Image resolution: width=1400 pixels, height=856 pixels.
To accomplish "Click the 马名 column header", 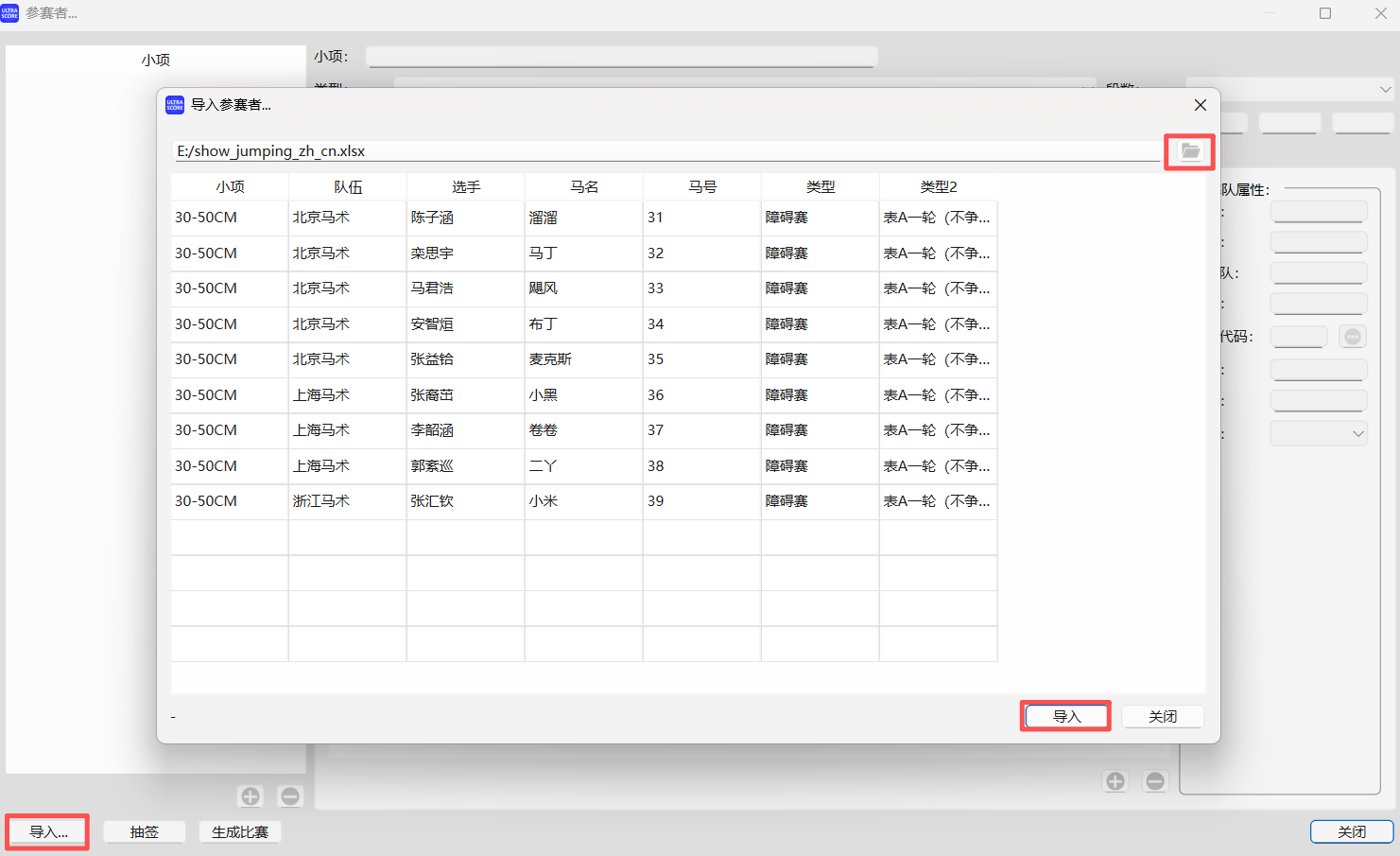I will point(583,186).
